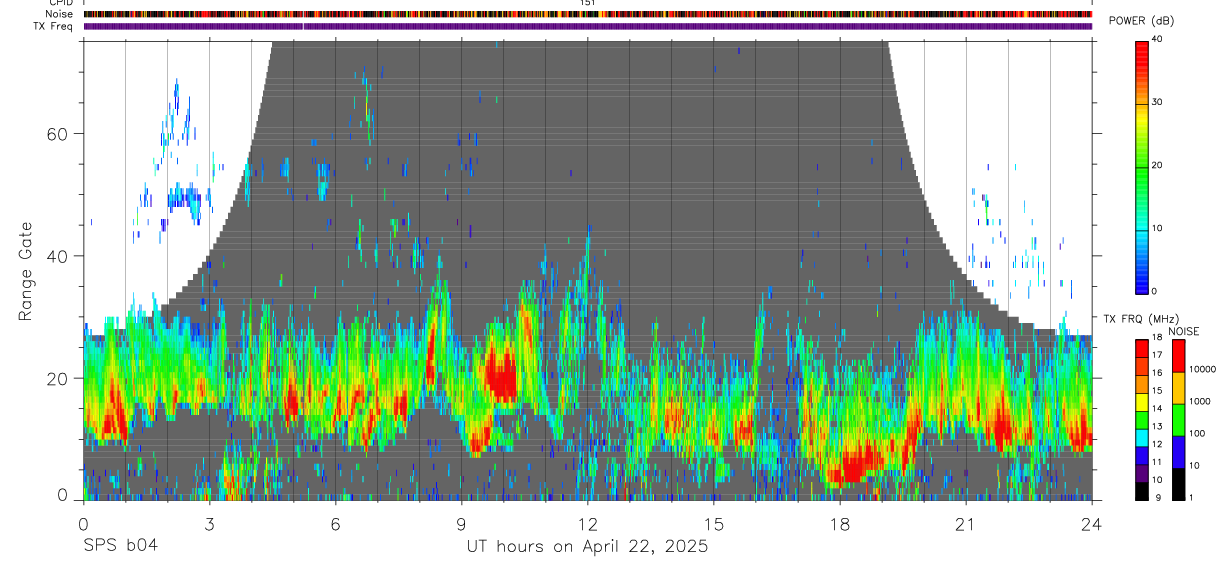
Task: Click the 40 range gate tick label
Action: pos(58,256)
